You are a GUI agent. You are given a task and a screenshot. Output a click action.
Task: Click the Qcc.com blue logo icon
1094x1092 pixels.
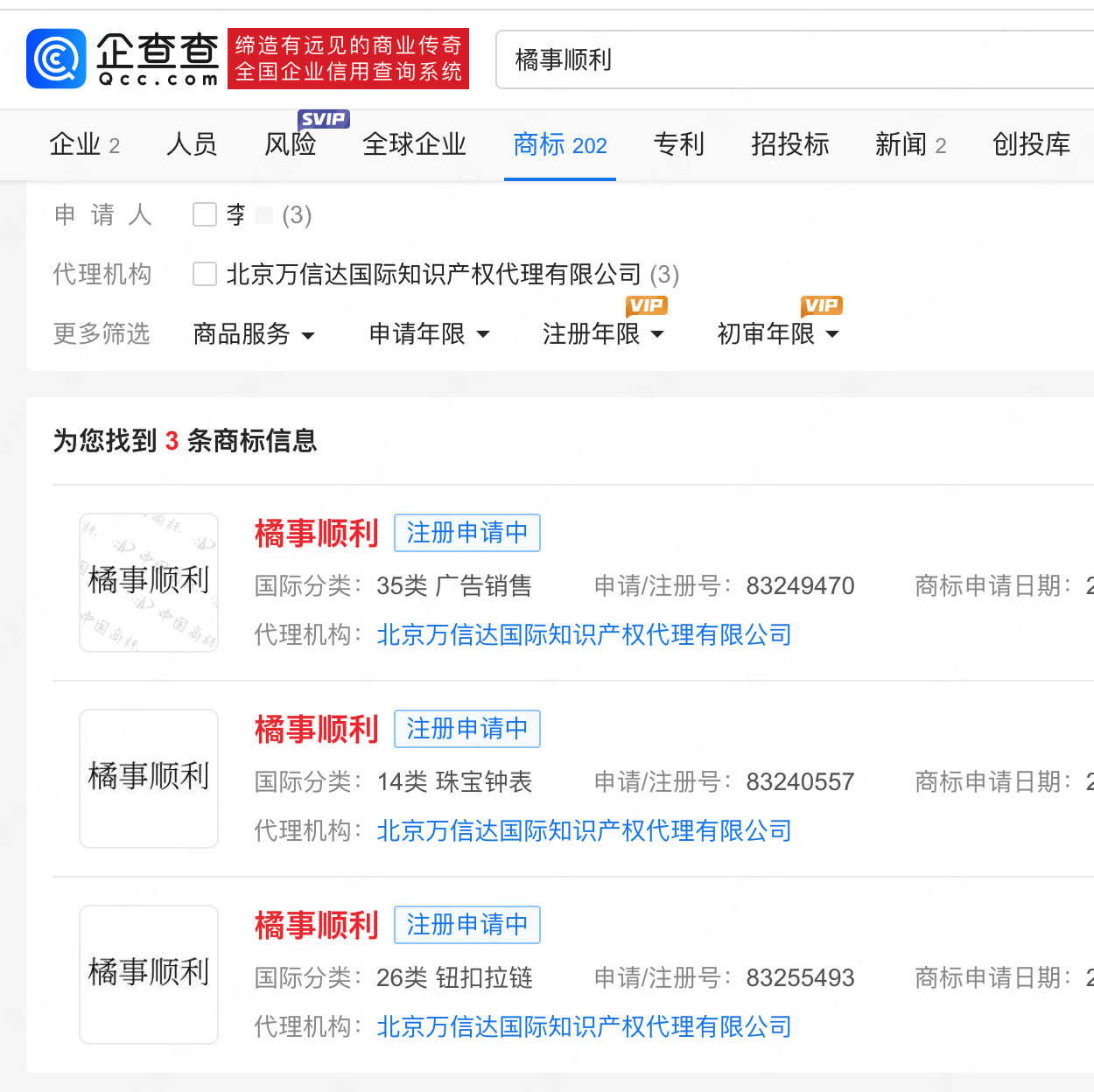[x=56, y=59]
